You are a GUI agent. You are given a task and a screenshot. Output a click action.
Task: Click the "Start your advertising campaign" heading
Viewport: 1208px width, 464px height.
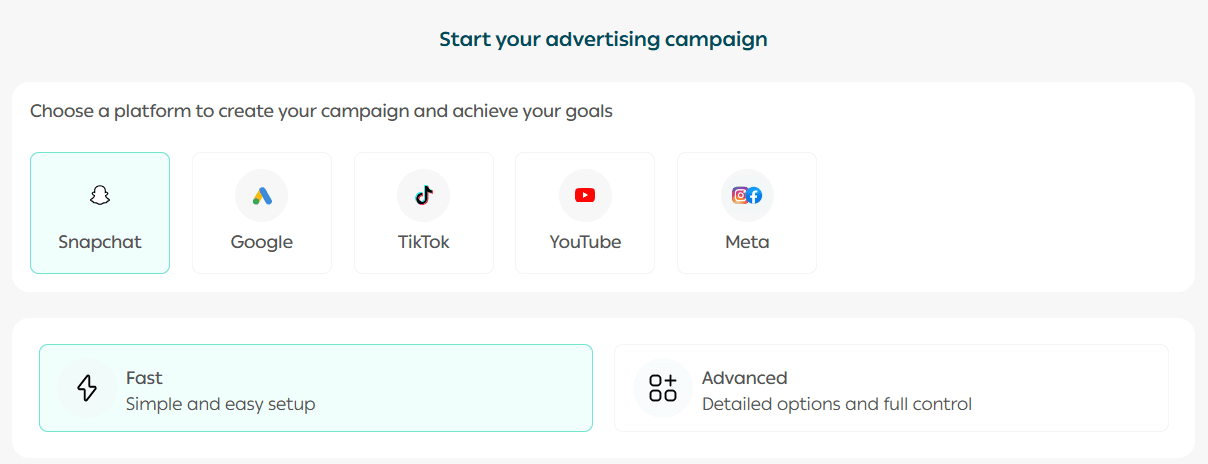point(603,40)
